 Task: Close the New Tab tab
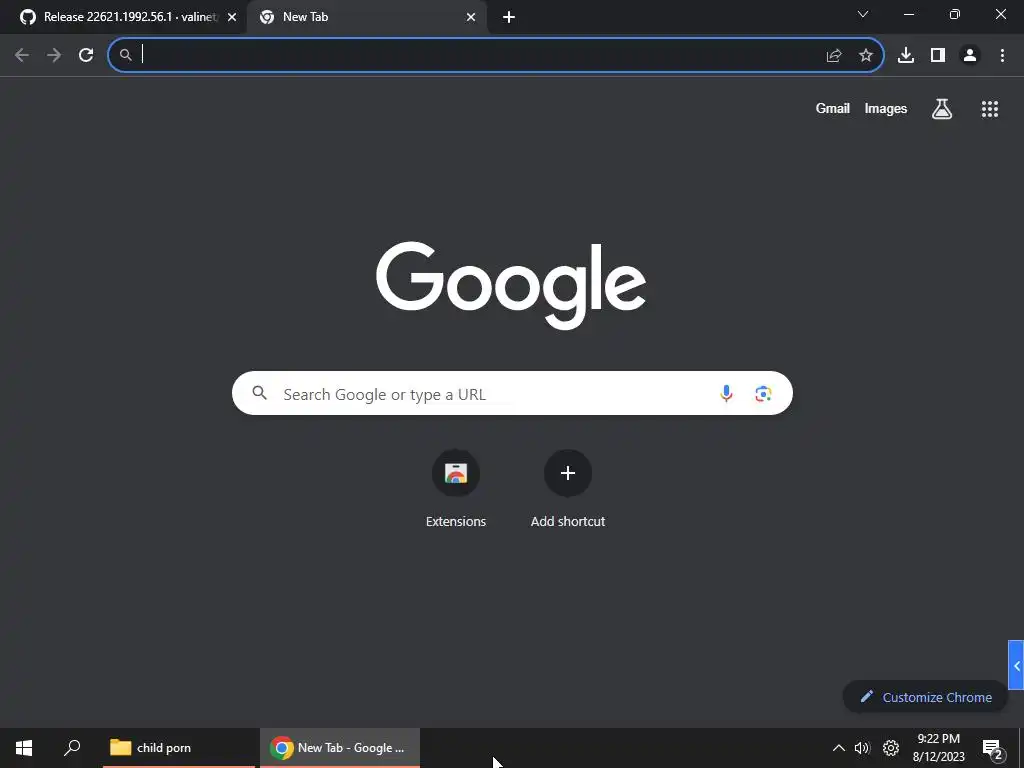[471, 18]
